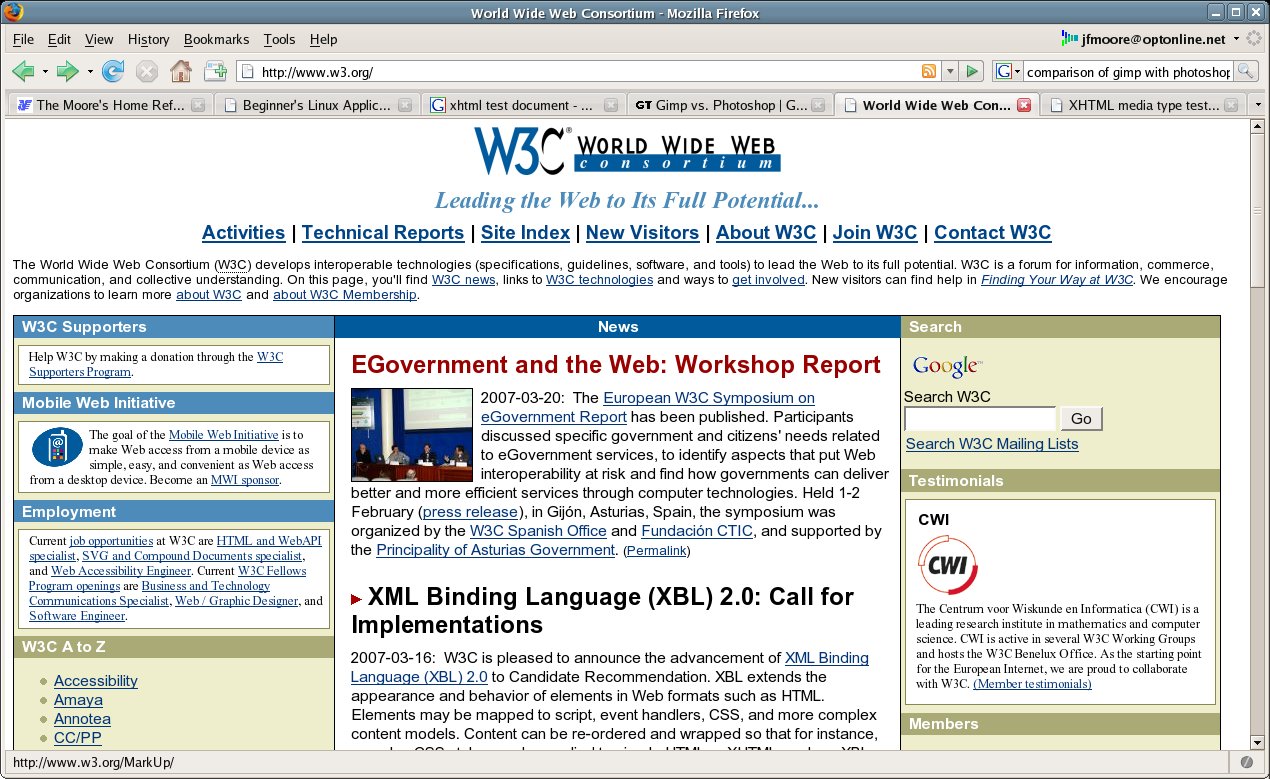Open the tab list dropdown arrow
This screenshot has height=779, width=1270.
tap(1257, 105)
